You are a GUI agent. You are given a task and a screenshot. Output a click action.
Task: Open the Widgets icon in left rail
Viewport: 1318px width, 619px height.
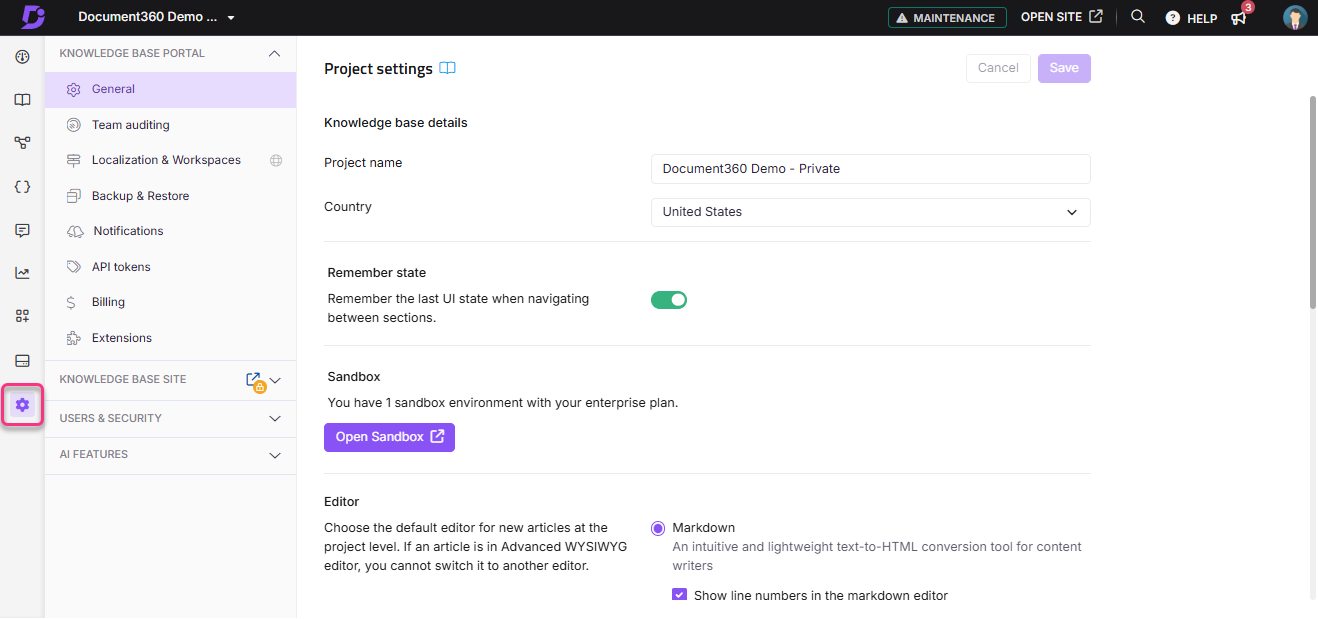(x=22, y=316)
